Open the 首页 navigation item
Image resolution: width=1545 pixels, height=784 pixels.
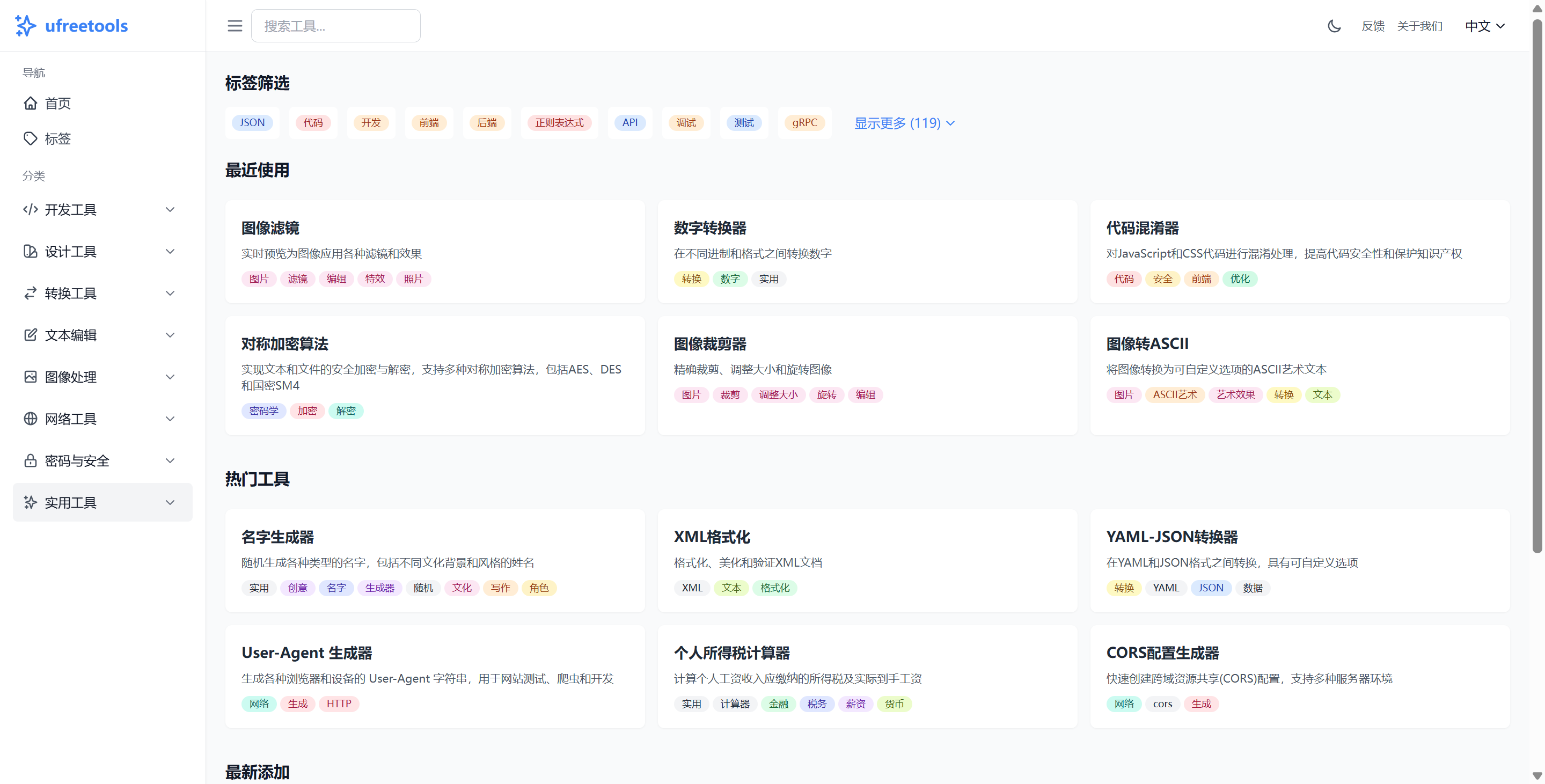point(102,103)
